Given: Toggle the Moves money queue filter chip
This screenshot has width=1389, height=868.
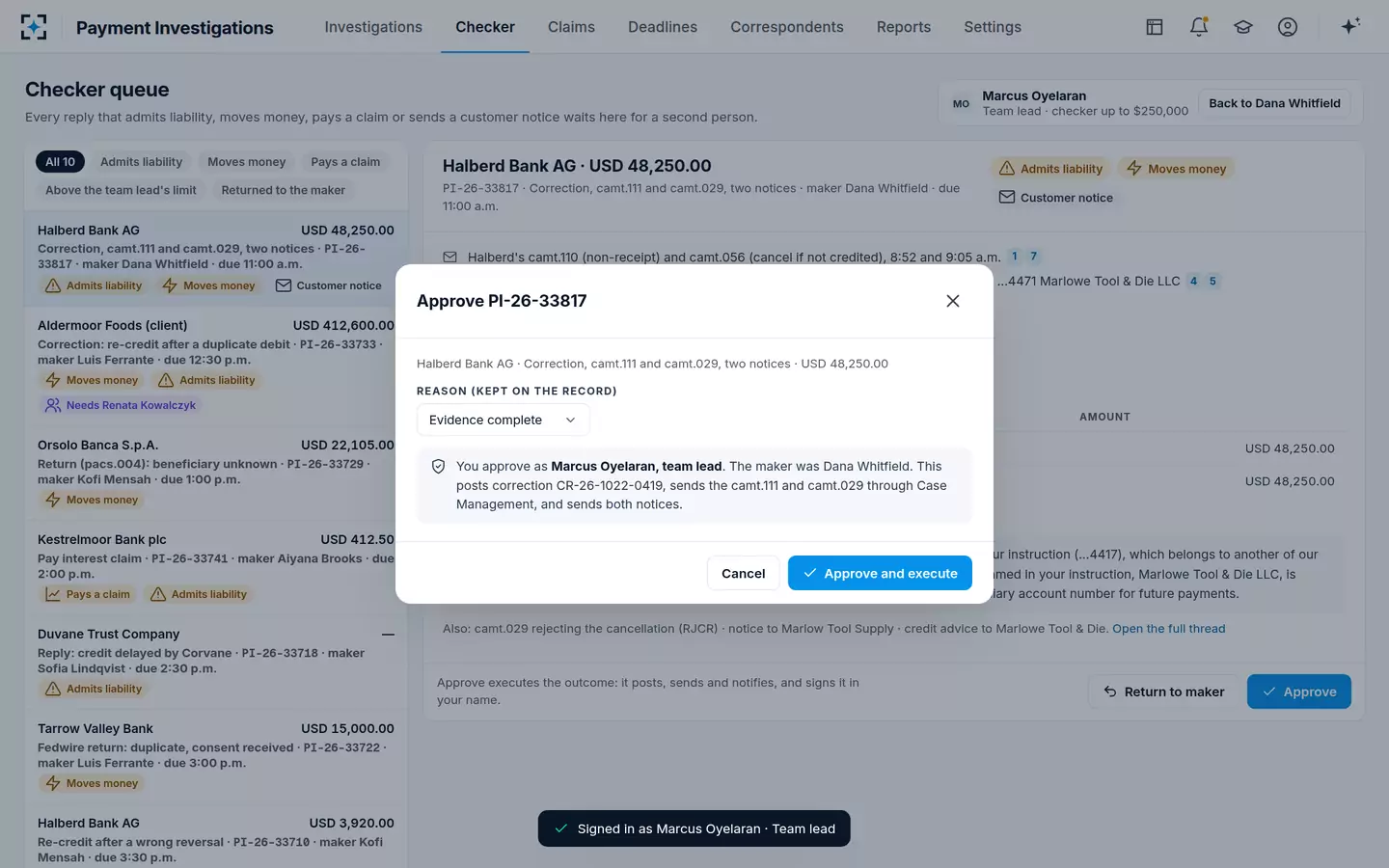Looking at the screenshot, I should click(x=246, y=162).
